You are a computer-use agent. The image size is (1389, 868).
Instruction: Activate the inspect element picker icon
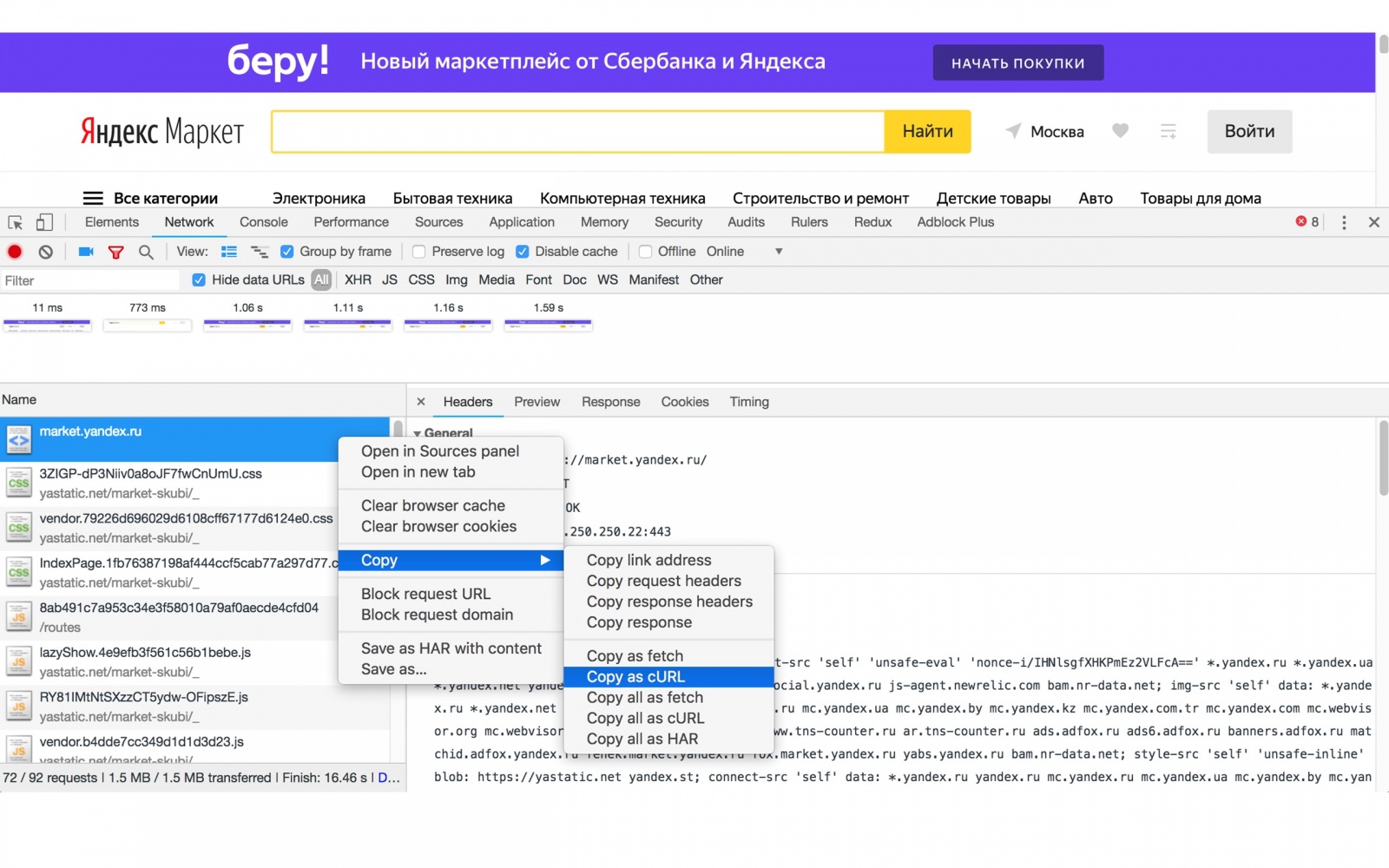click(16, 222)
